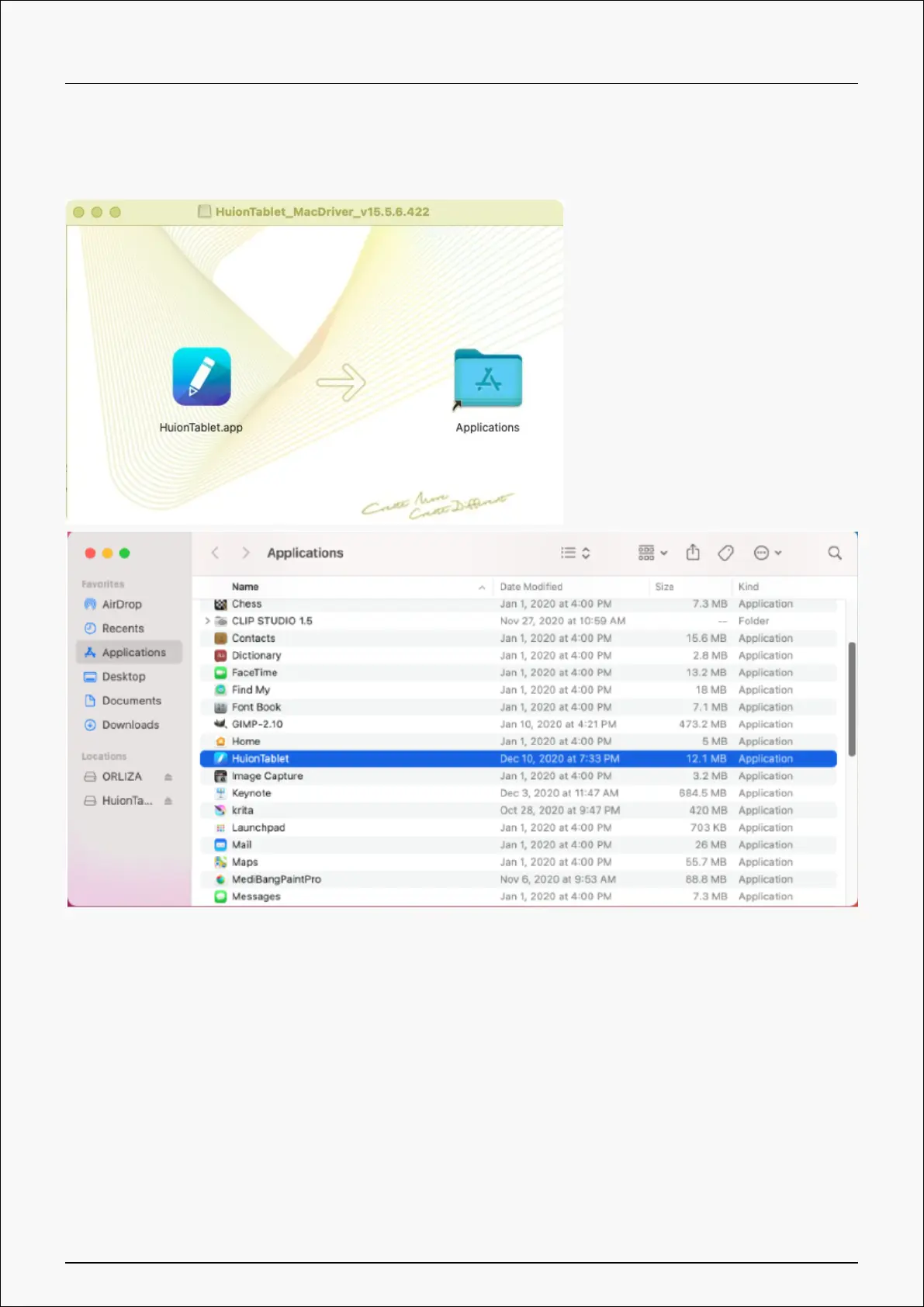Select the Home app icon
Viewport: 924px width, 1307px height.
point(220,742)
